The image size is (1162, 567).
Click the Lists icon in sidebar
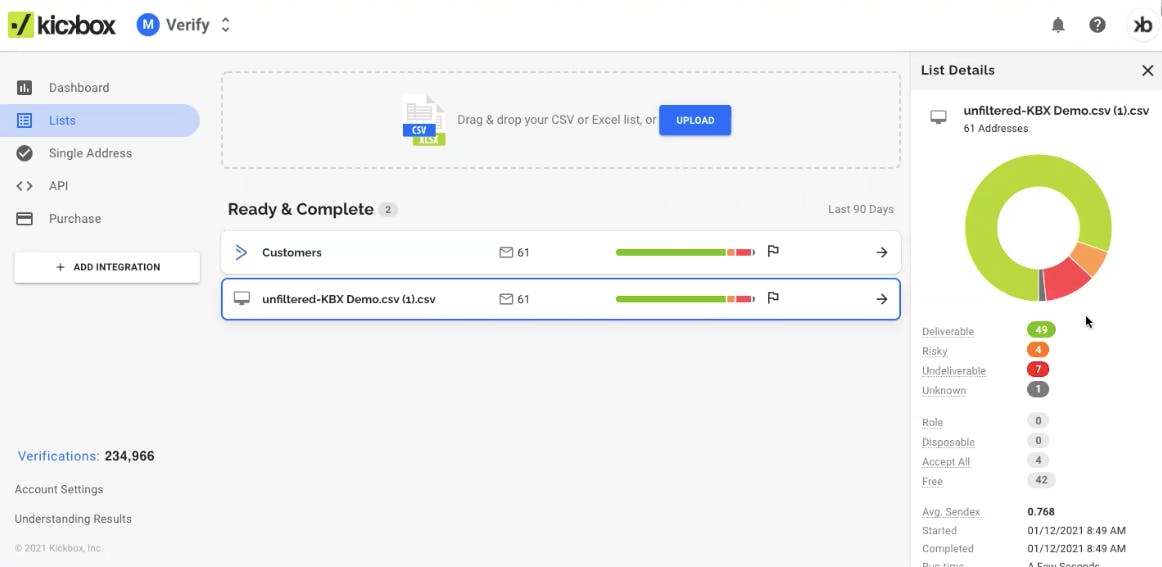(24, 120)
